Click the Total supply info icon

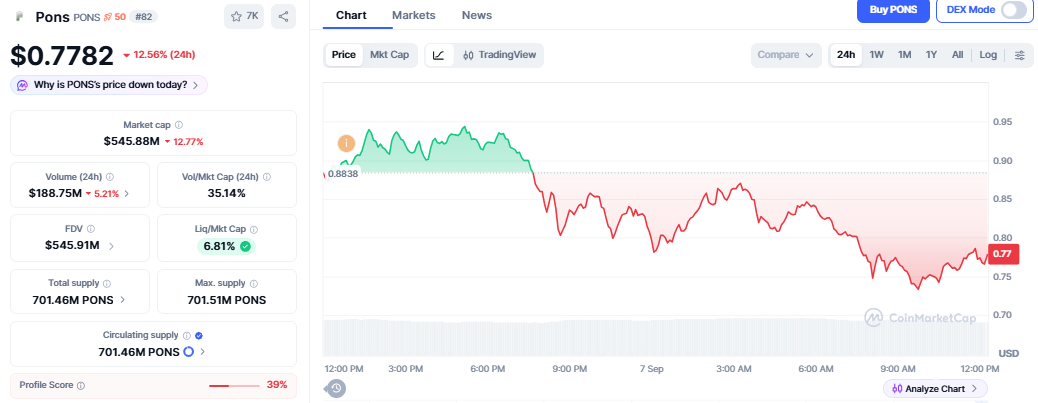pyautogui.click(x=107, y=283)
